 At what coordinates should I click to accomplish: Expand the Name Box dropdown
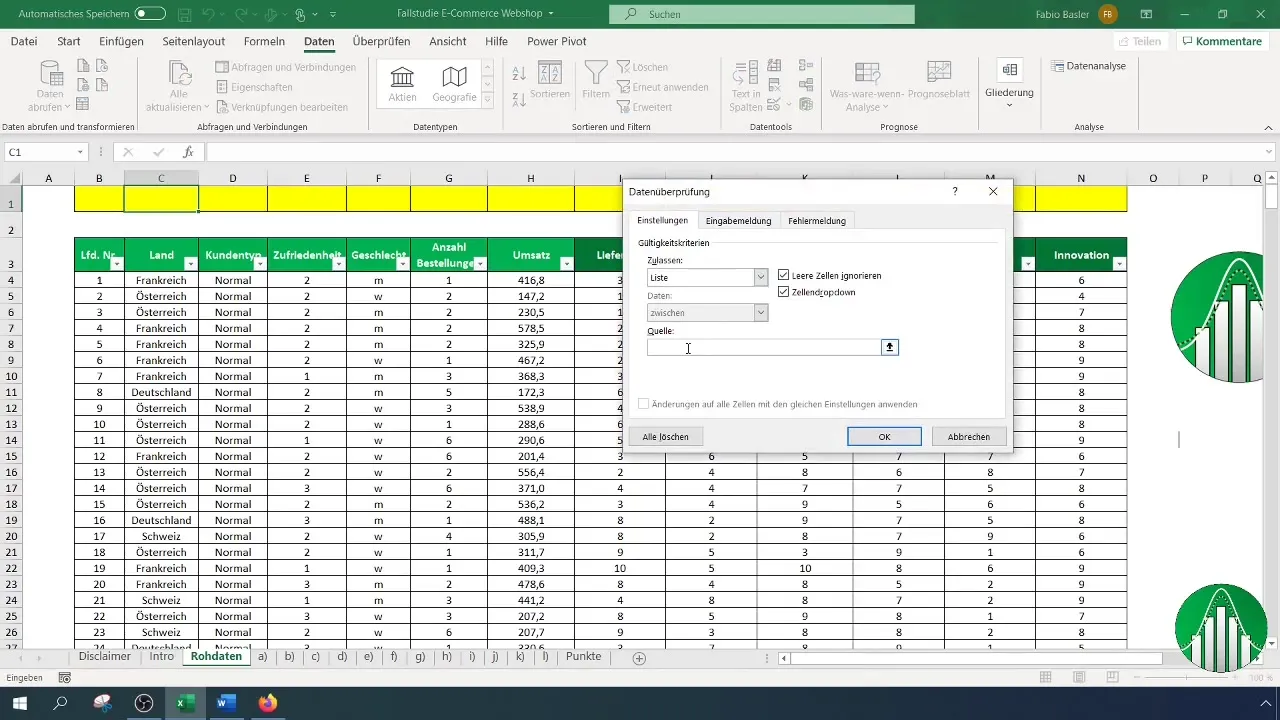coord(80,152)
